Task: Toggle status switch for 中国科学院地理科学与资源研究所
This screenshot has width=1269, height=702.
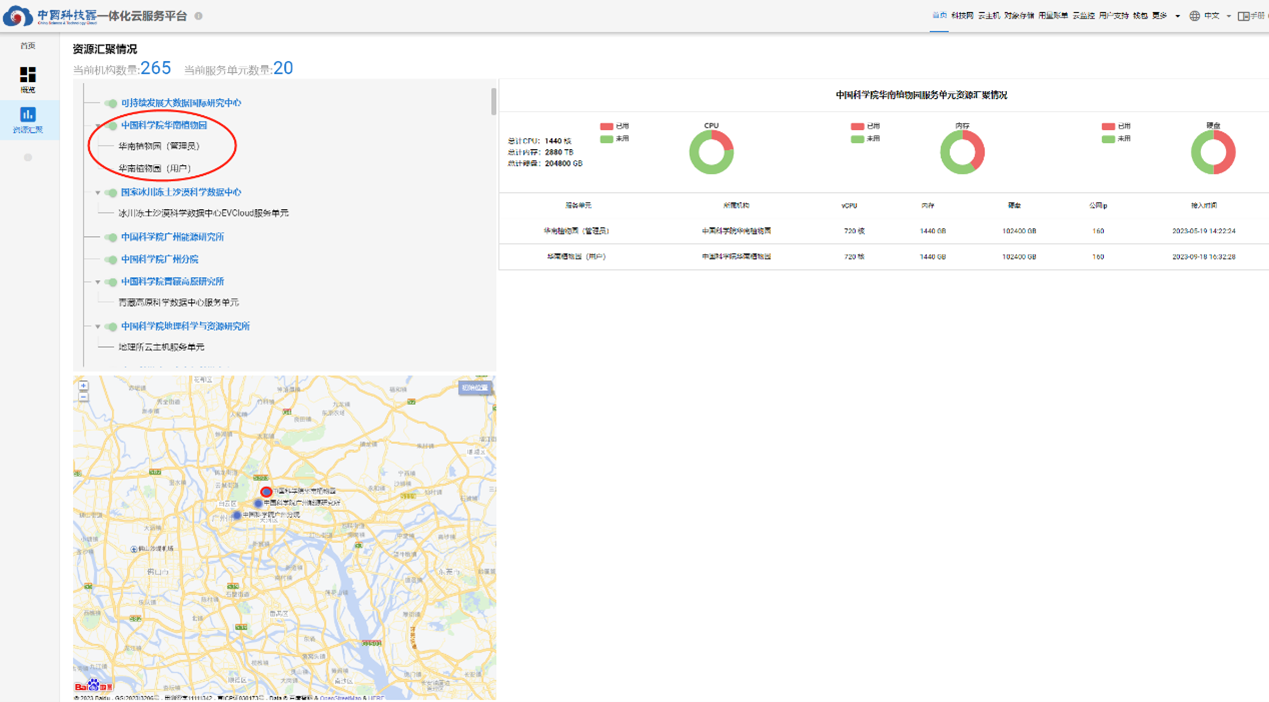Action: (110, 326)
